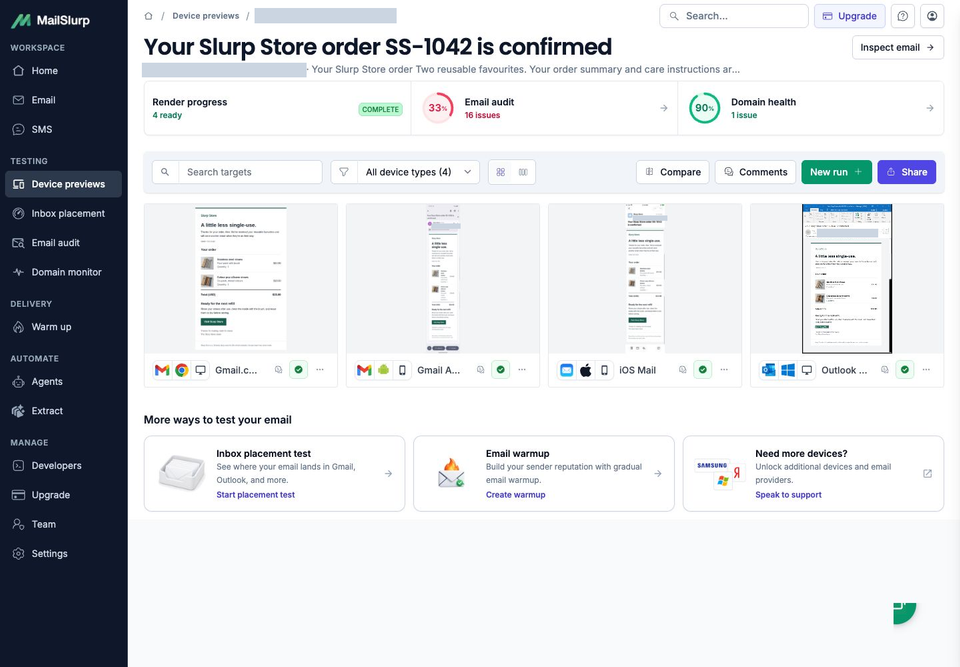Toggle green check on Gmail.com card
This screenshot has width=960, height=667.
pos(298,370)
